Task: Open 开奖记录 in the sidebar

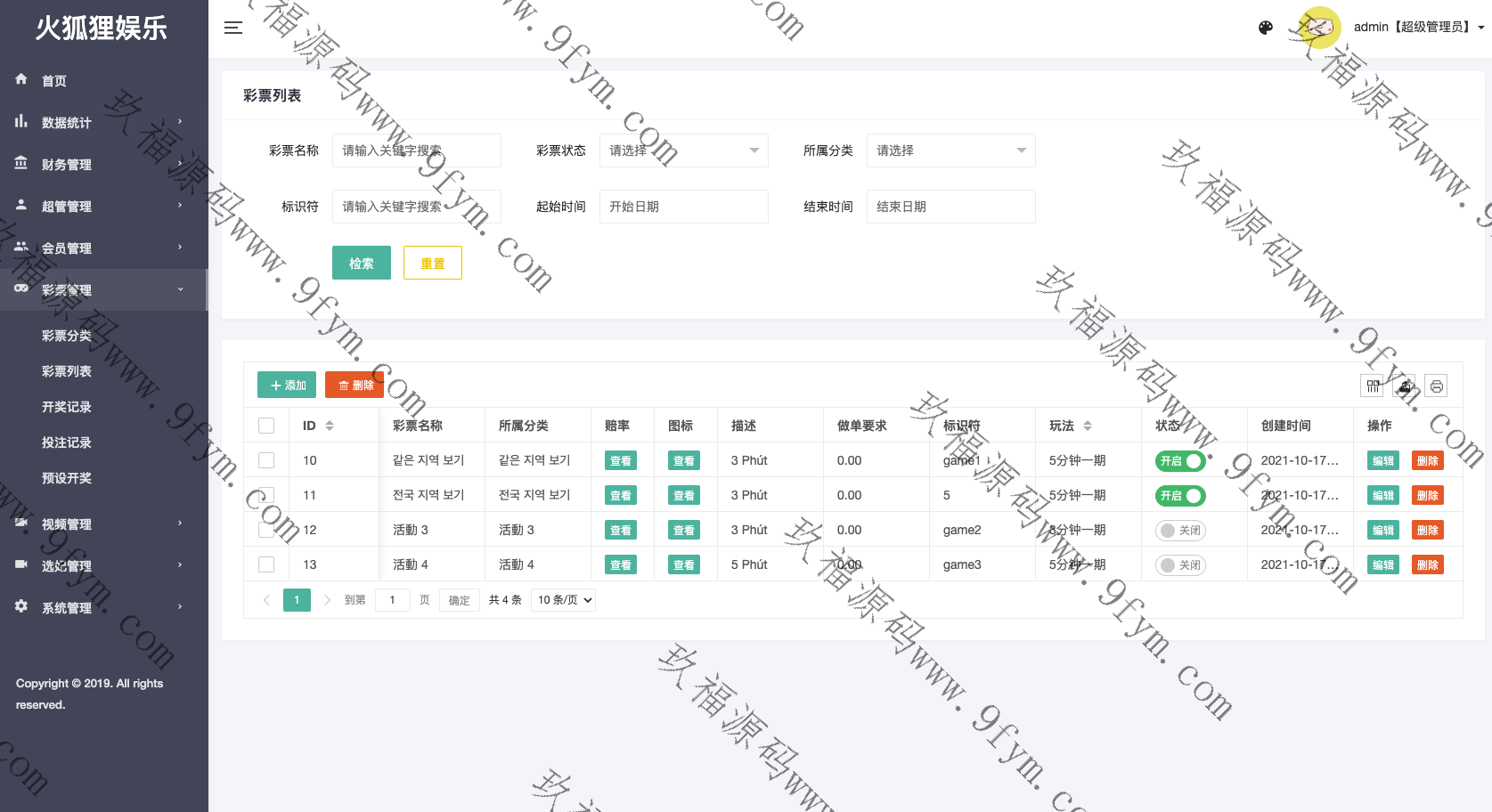Action: pos(67,407)
